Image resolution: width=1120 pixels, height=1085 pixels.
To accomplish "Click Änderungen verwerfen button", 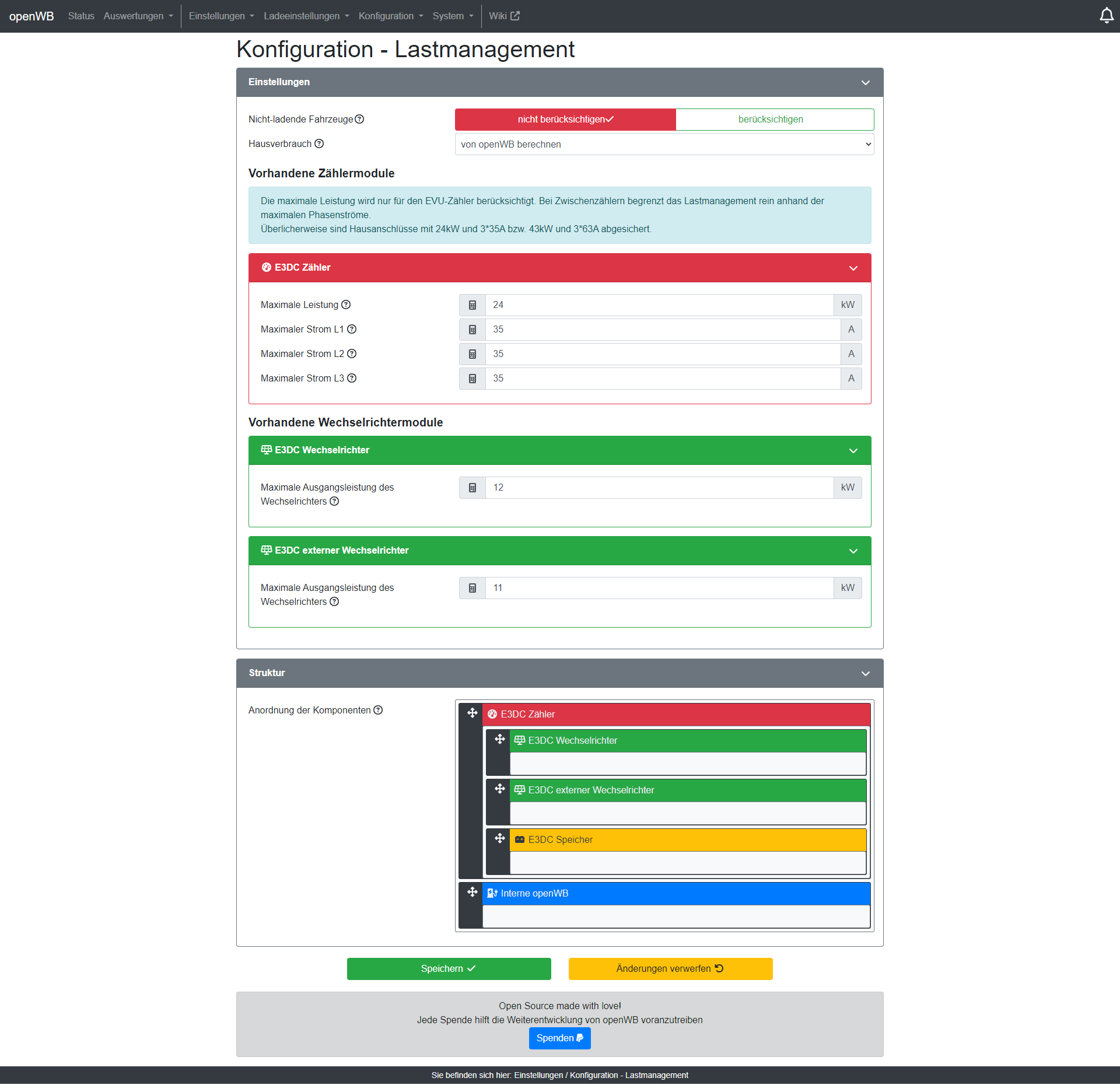I will [670, 969].
